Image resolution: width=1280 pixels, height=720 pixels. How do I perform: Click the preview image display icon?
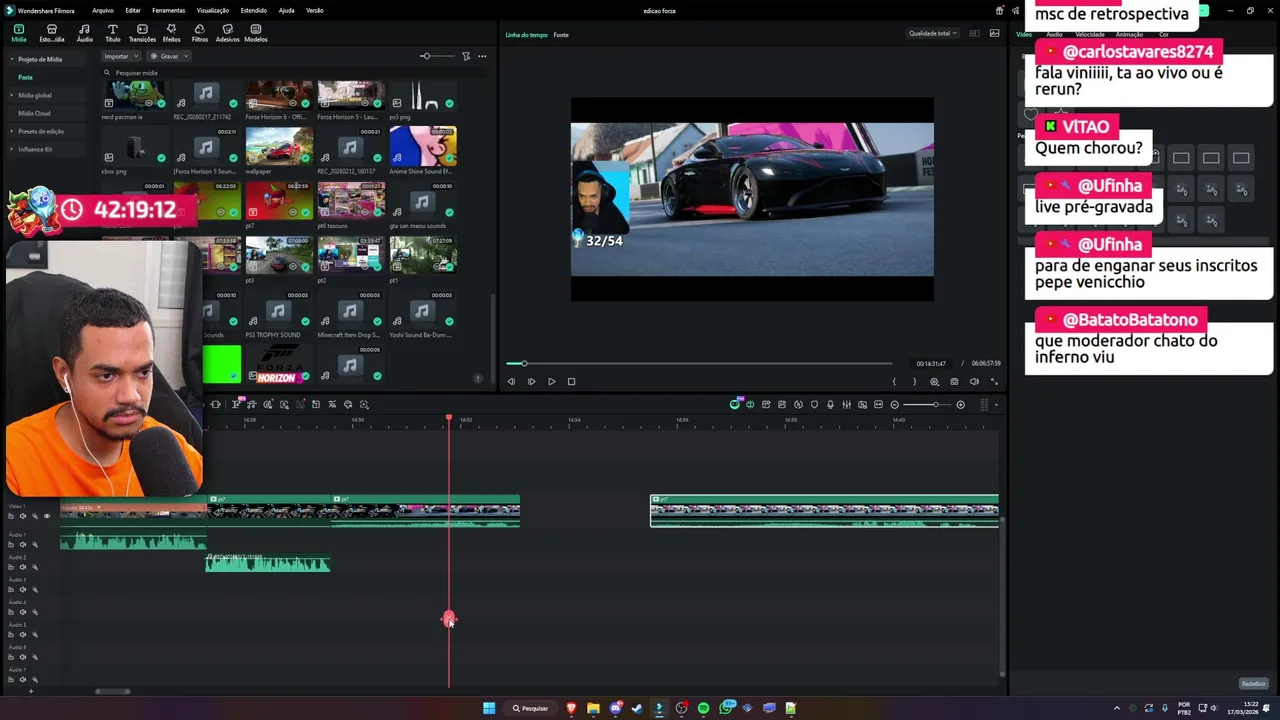(994, 33)
